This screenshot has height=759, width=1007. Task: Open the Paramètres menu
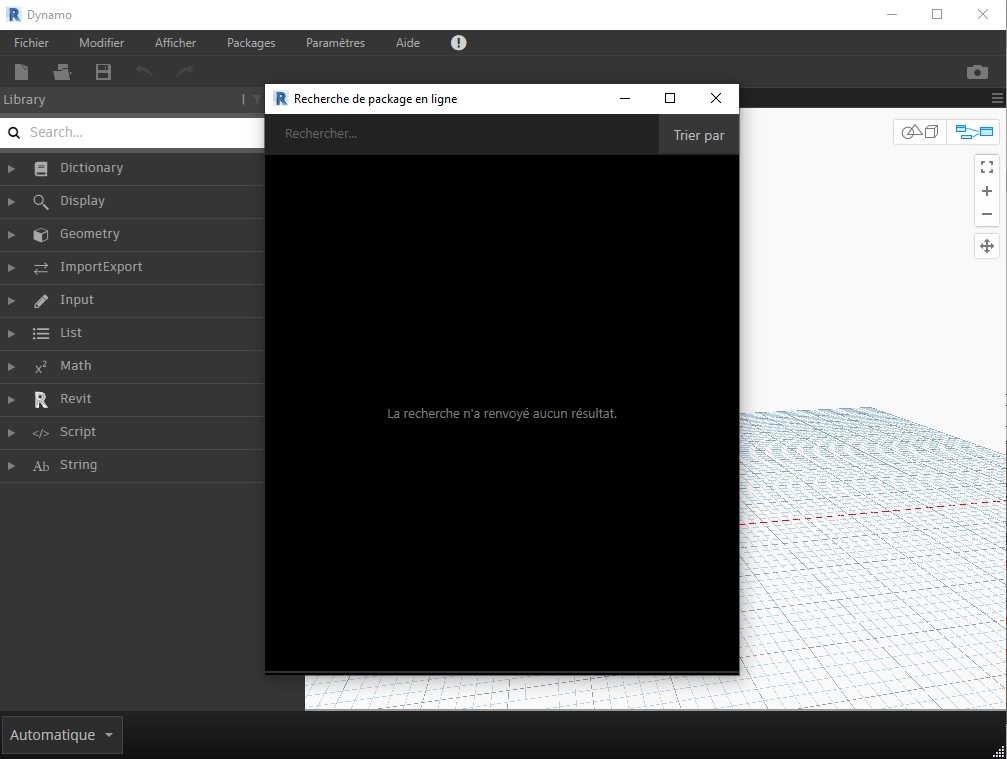pos(335,43)
